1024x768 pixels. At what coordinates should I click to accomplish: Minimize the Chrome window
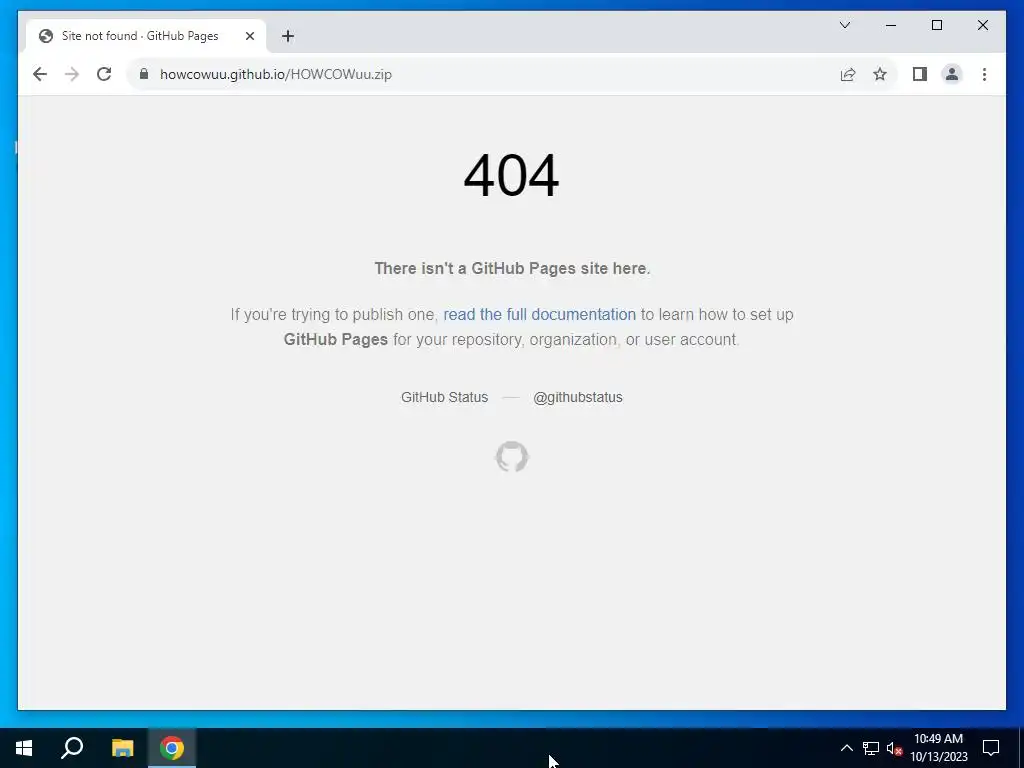891,25
